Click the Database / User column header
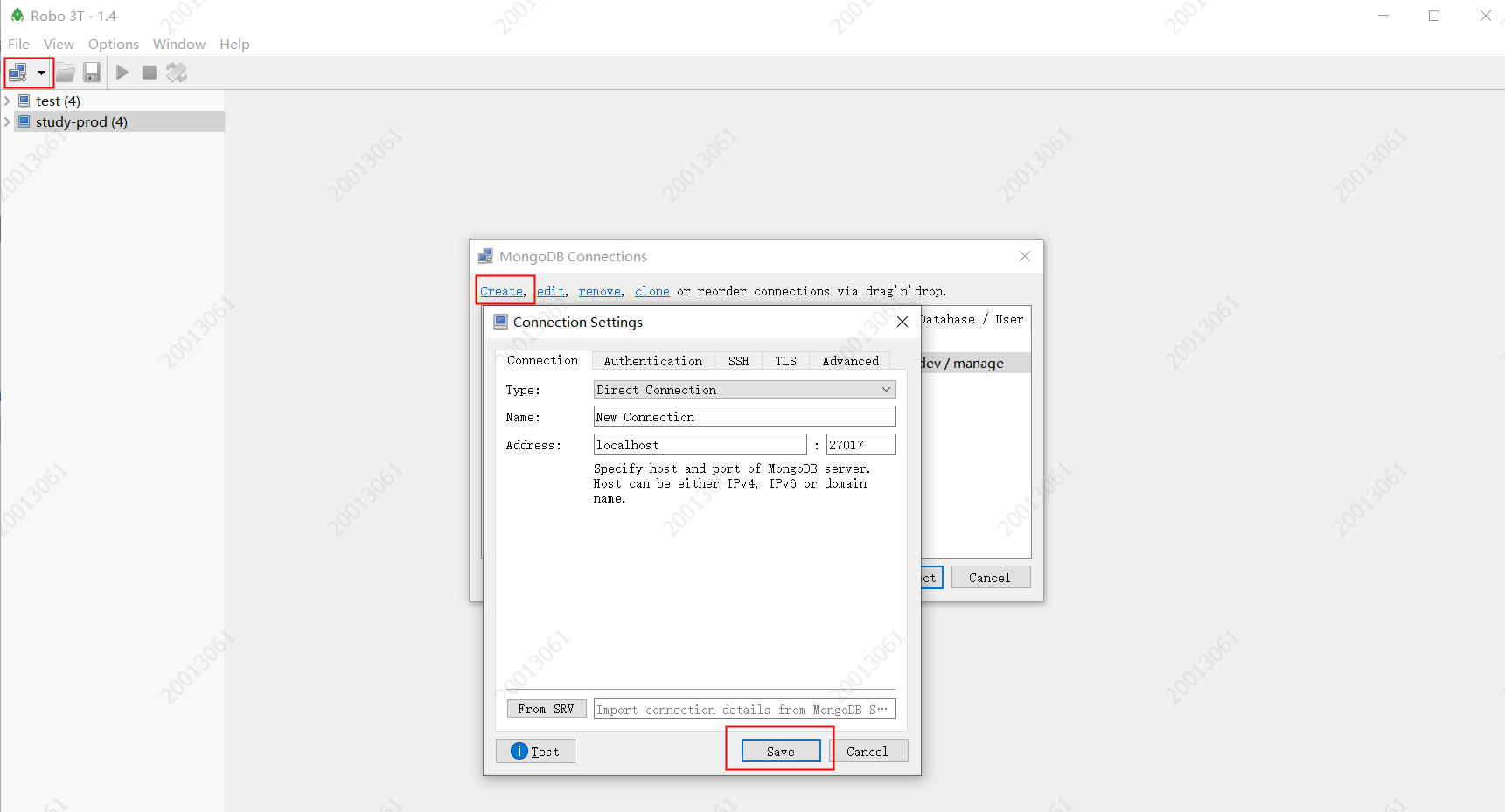 point(972,319)
